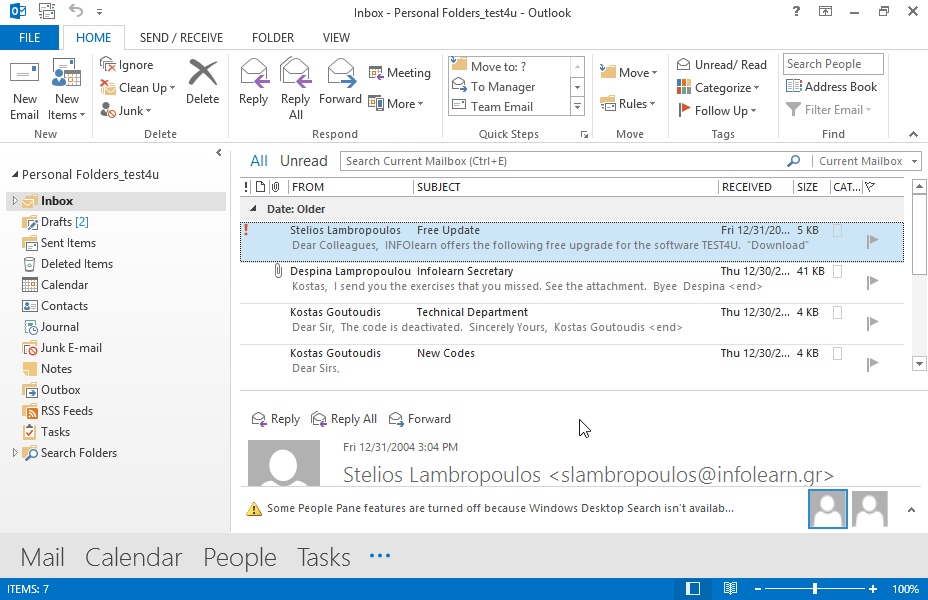
Task: Expand the Categorize dropdown
Action: click(722, 88)
